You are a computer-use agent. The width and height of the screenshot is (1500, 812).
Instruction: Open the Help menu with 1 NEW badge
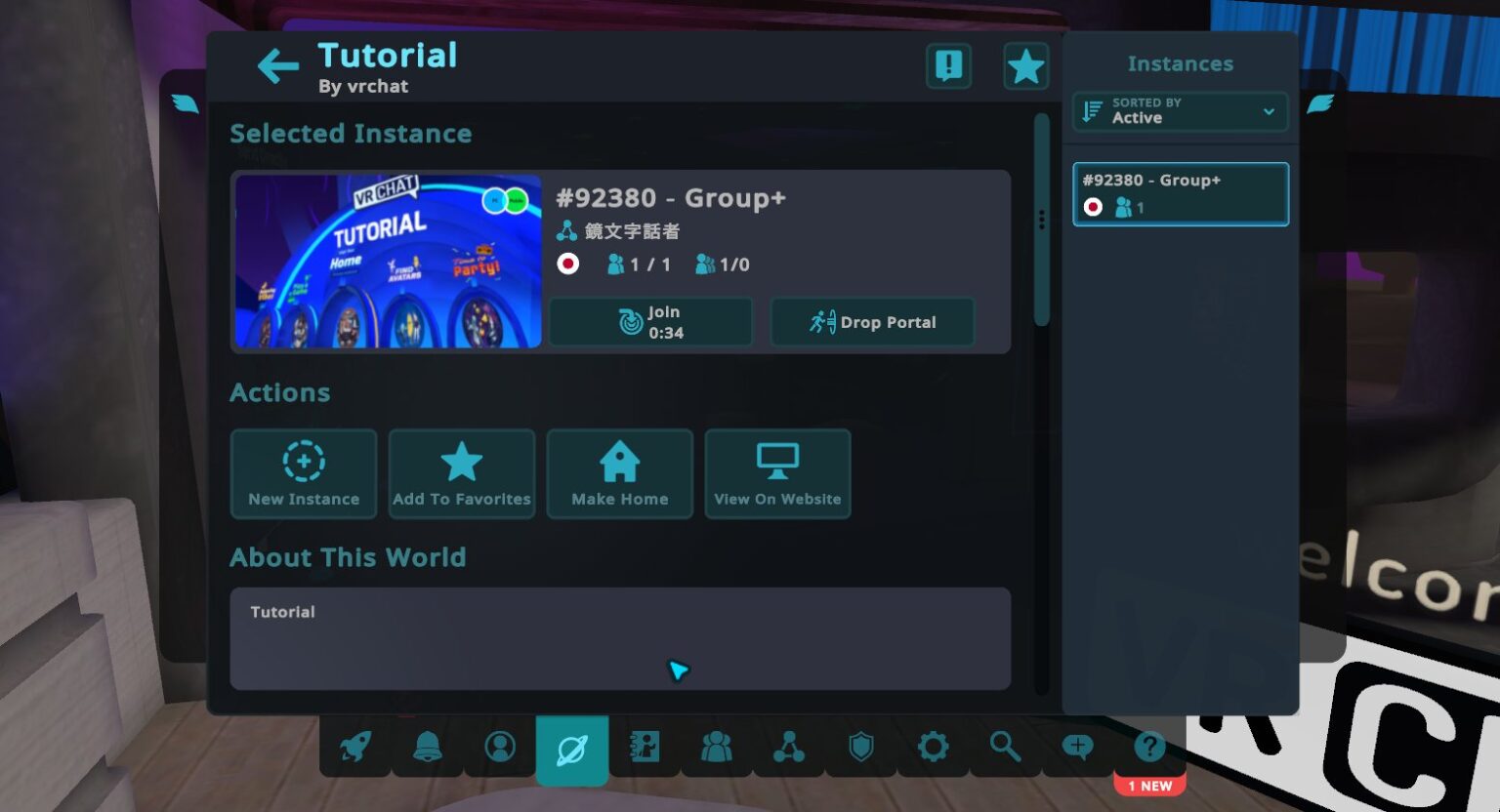(1149, 747)
